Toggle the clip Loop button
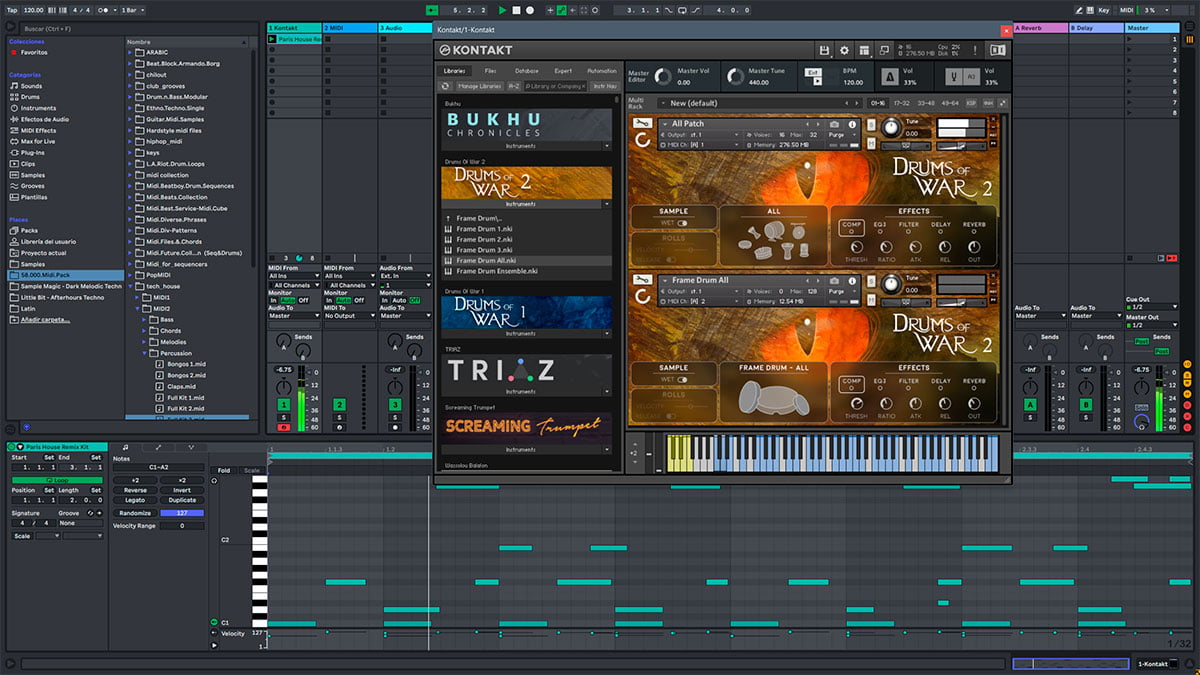Screen dimensions: 1200x675 pos(56,480)
